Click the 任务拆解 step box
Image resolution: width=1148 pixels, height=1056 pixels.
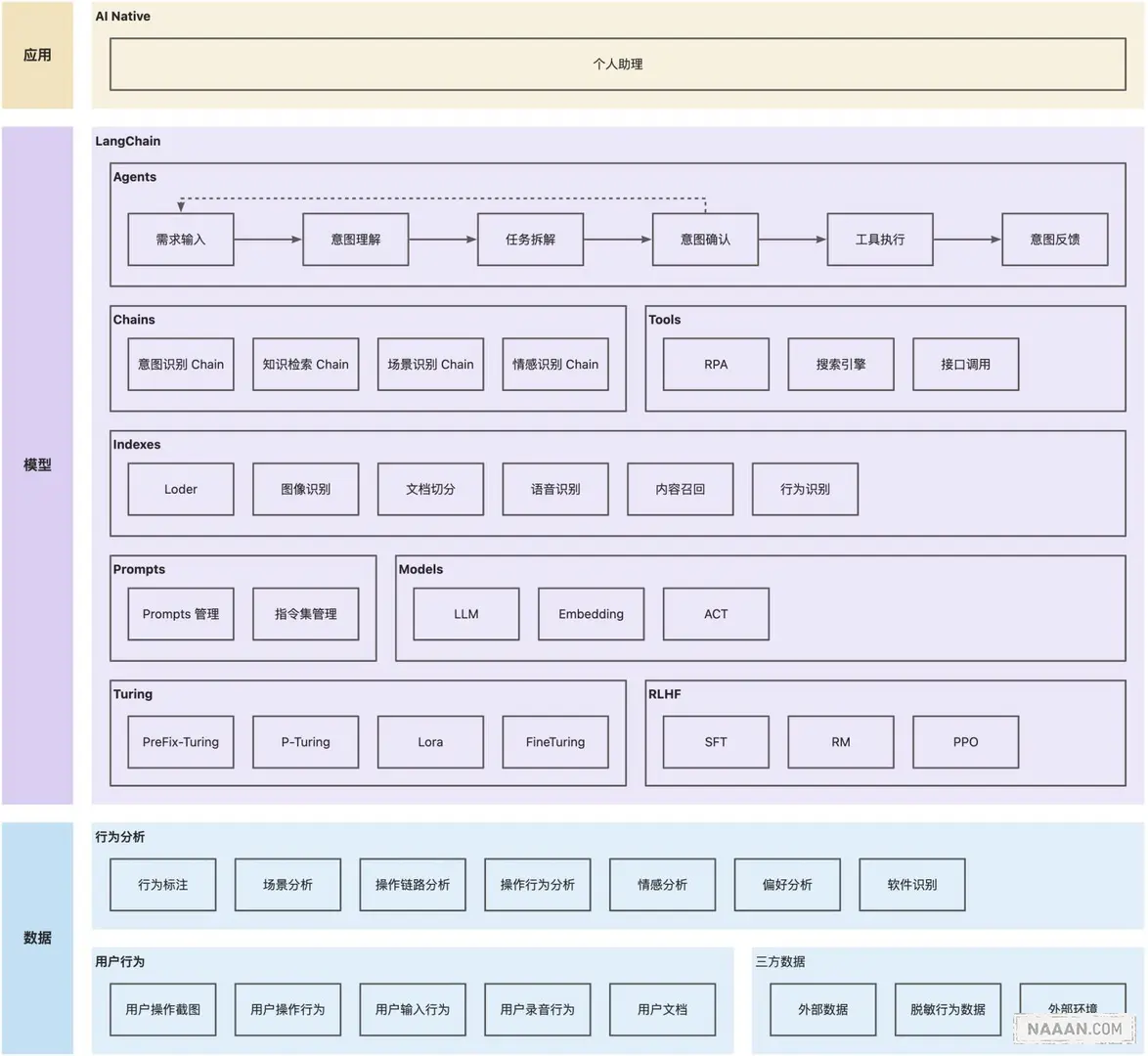[530, 240]
